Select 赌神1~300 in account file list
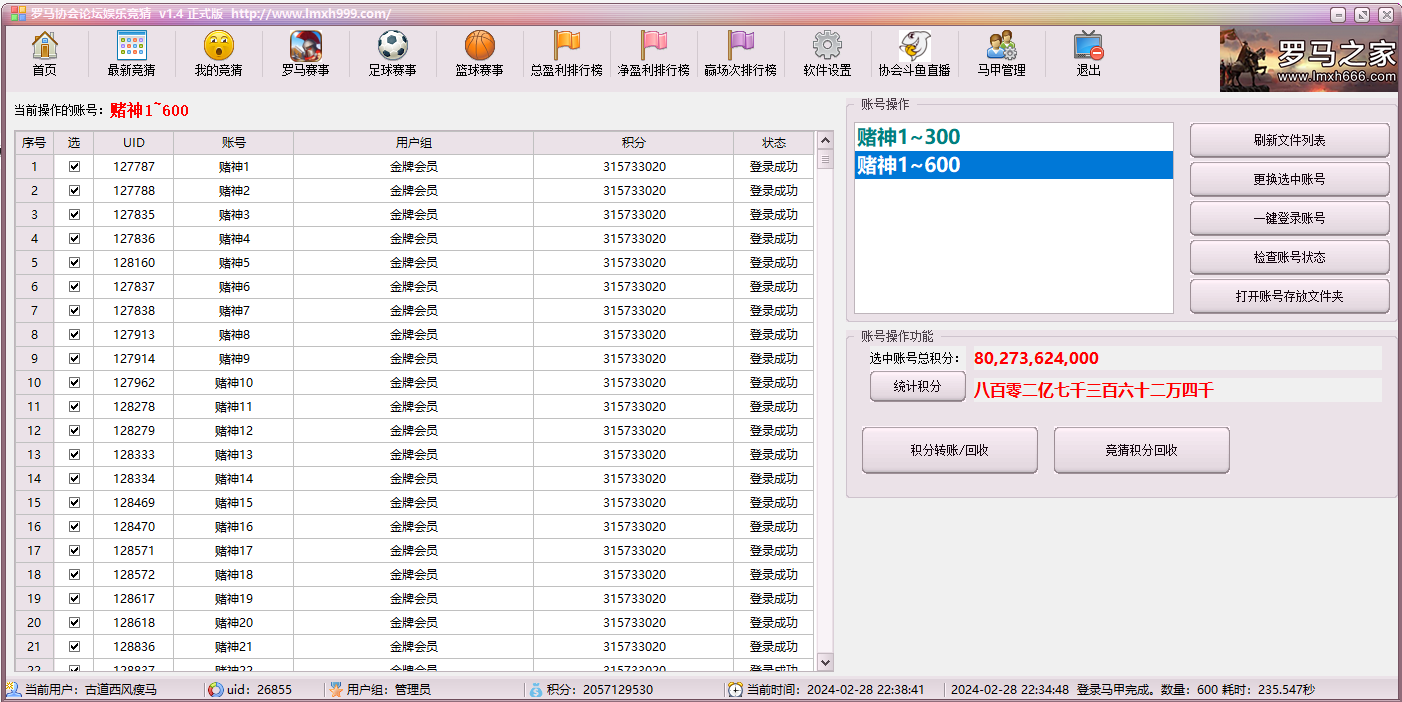This screenshot has width=1402, height=702. pos(1012,137)
